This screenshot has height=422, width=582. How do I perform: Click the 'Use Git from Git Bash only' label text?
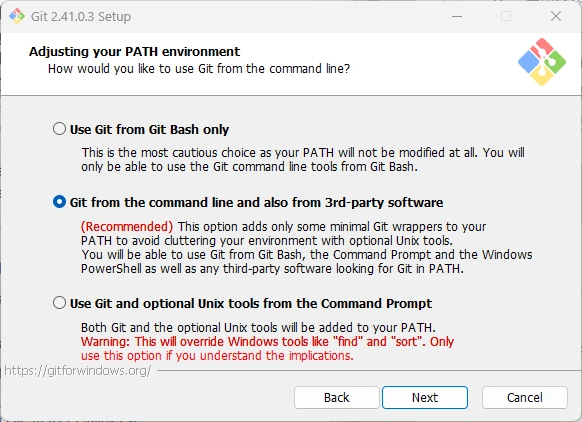(149, 130)
